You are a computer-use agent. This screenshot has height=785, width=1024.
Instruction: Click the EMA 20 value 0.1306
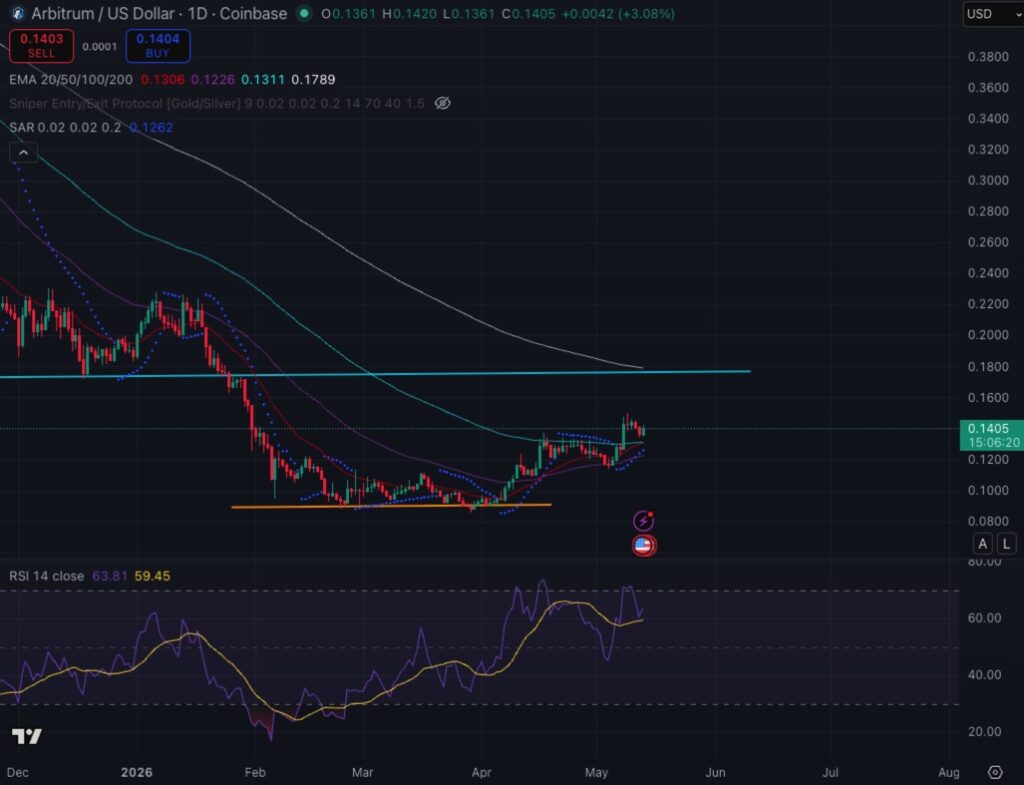pyautogui.click(x=163, y=80)
